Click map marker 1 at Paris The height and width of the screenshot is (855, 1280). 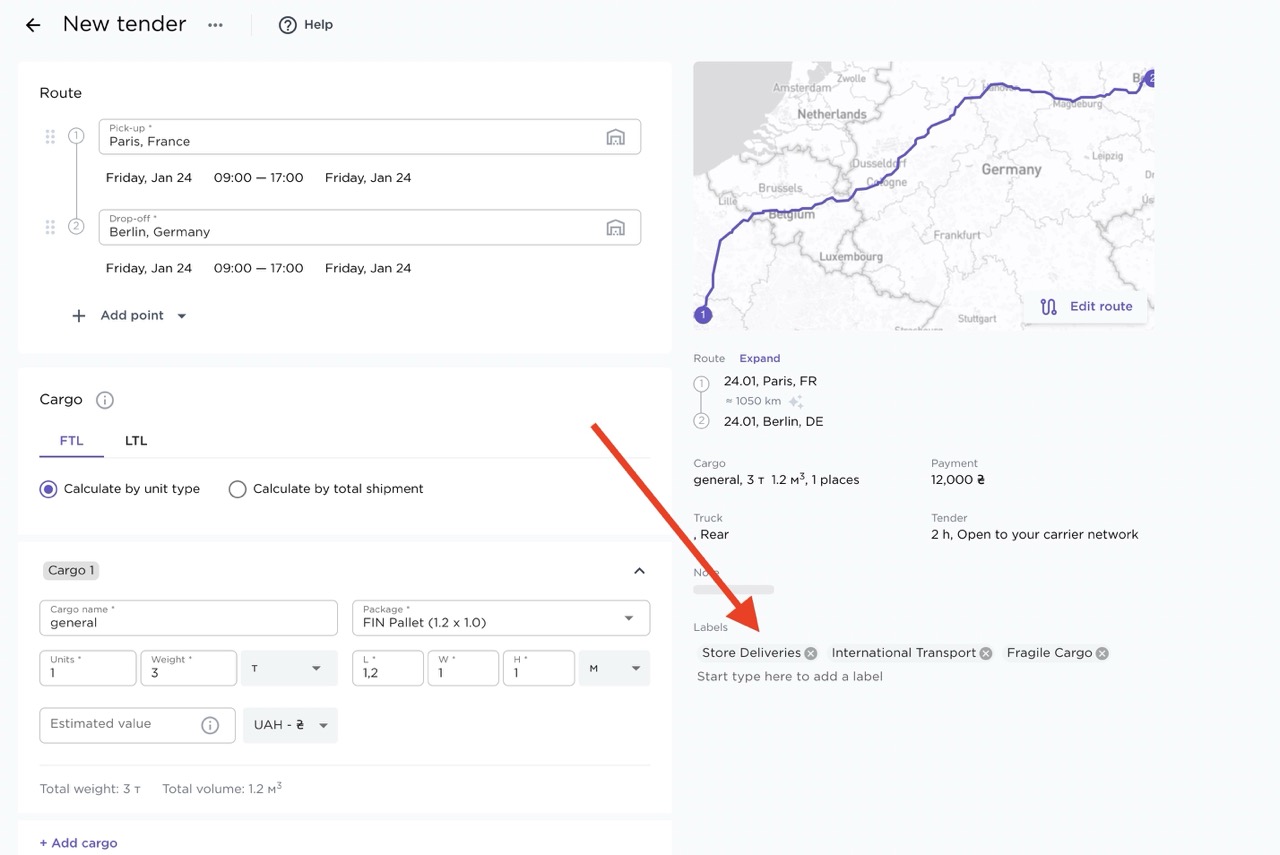(x=703, y=315)
